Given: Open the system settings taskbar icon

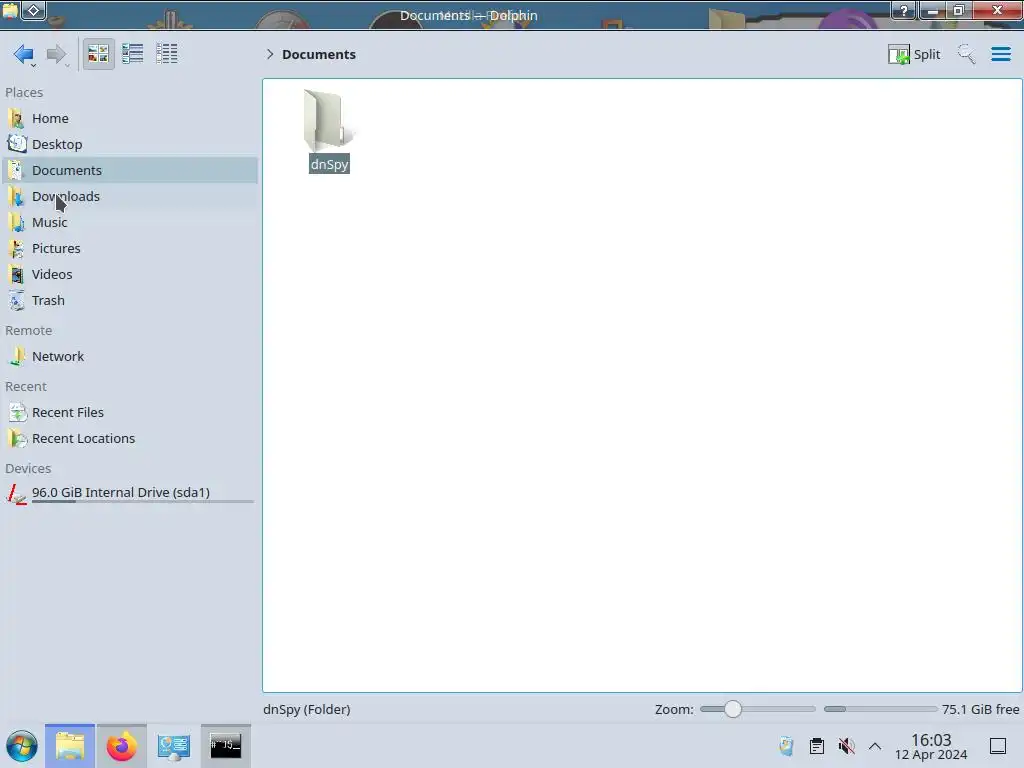Looking at the screenshot, I should tap(174, 746).
